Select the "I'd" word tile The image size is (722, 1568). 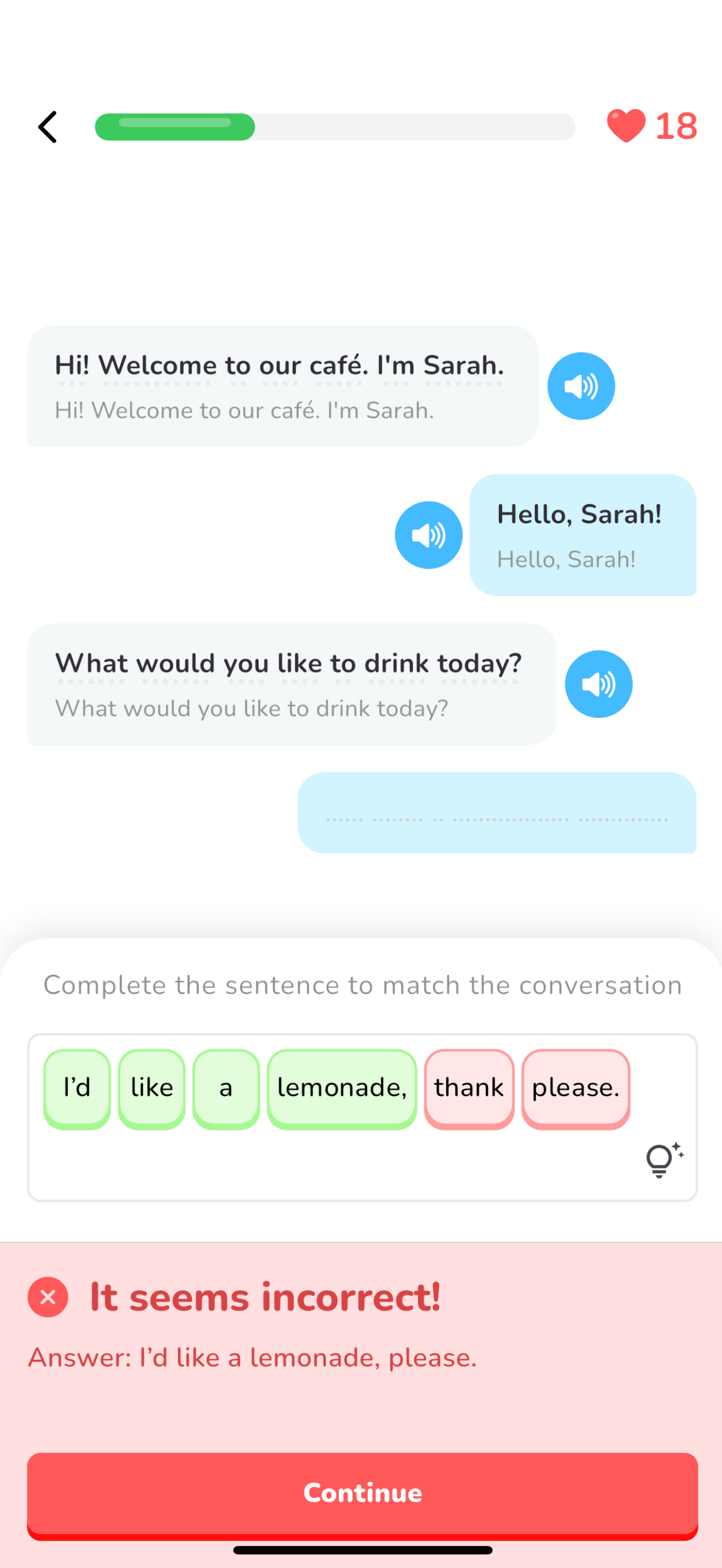coord(77,1088)
